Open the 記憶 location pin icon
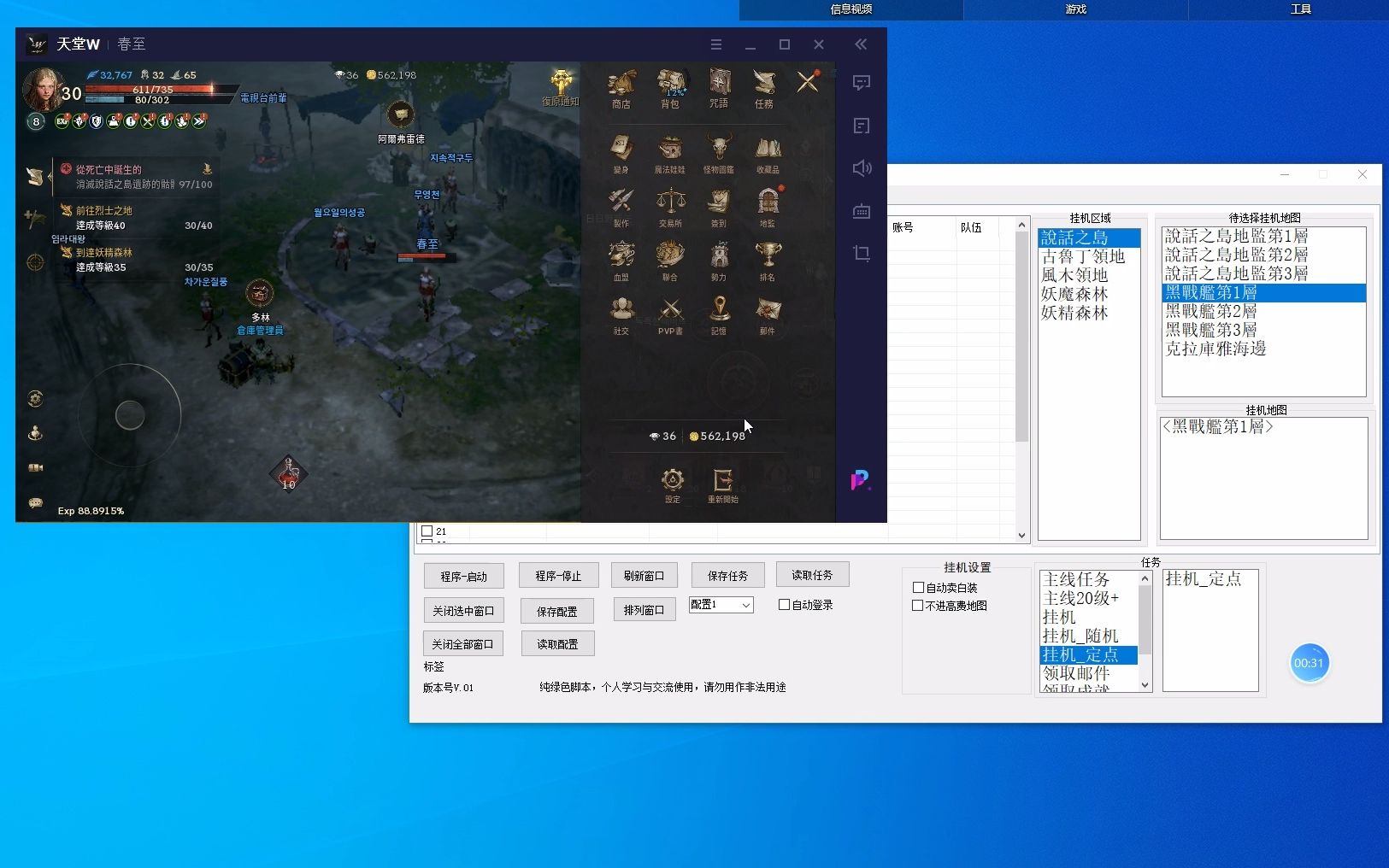 [x=719, y=314]
